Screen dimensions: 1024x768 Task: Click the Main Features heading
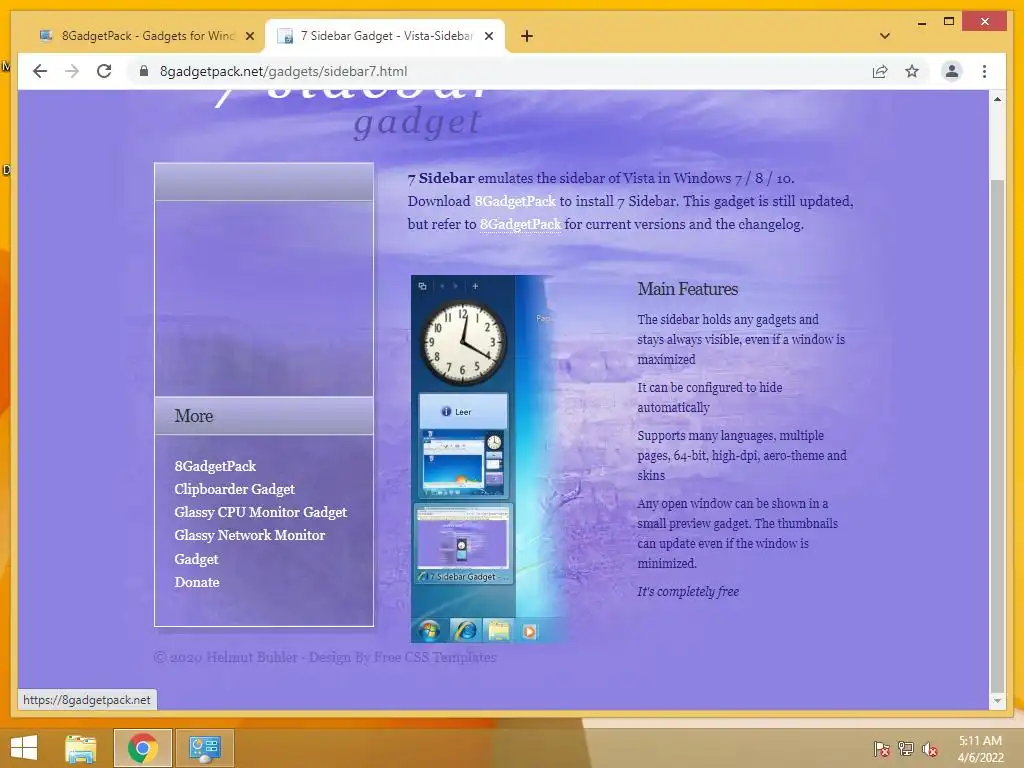(688, 289)
